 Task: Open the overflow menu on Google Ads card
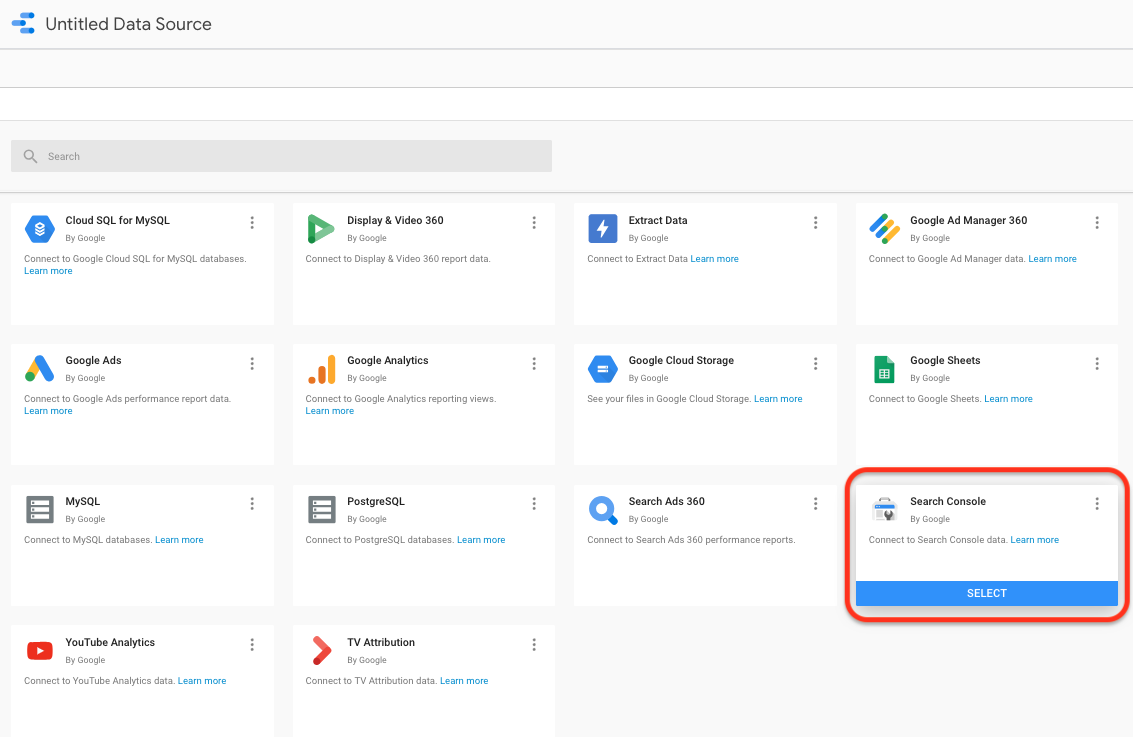252,363
